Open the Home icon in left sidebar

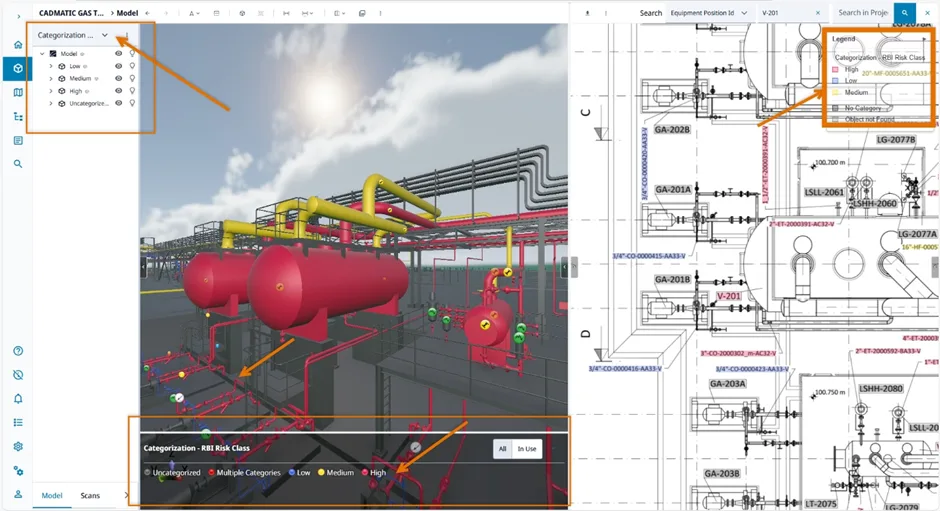(18, 45)
